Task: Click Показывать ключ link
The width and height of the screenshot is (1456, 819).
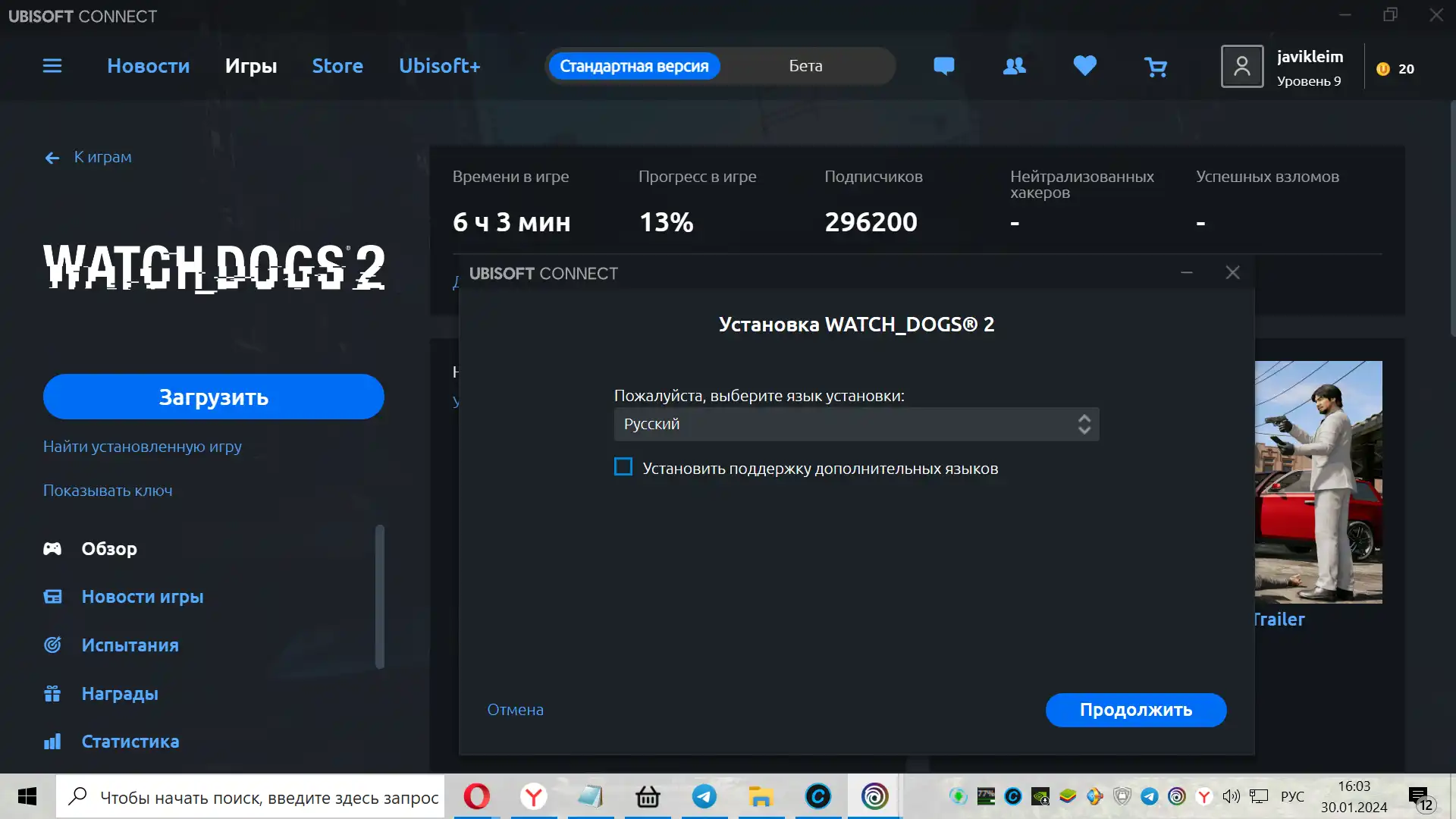Action: point(108,491)
